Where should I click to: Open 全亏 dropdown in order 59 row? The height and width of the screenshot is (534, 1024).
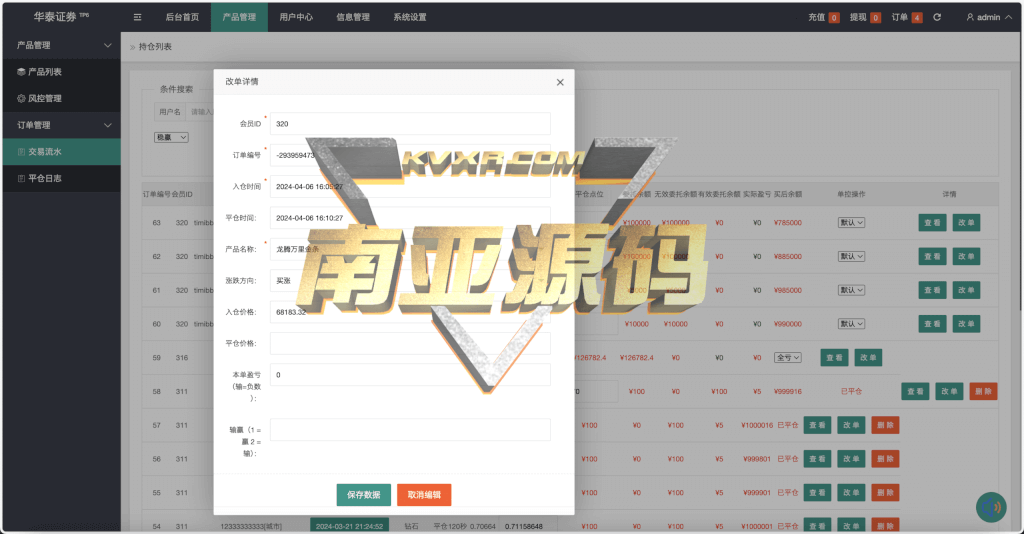[x=788, y=358]
